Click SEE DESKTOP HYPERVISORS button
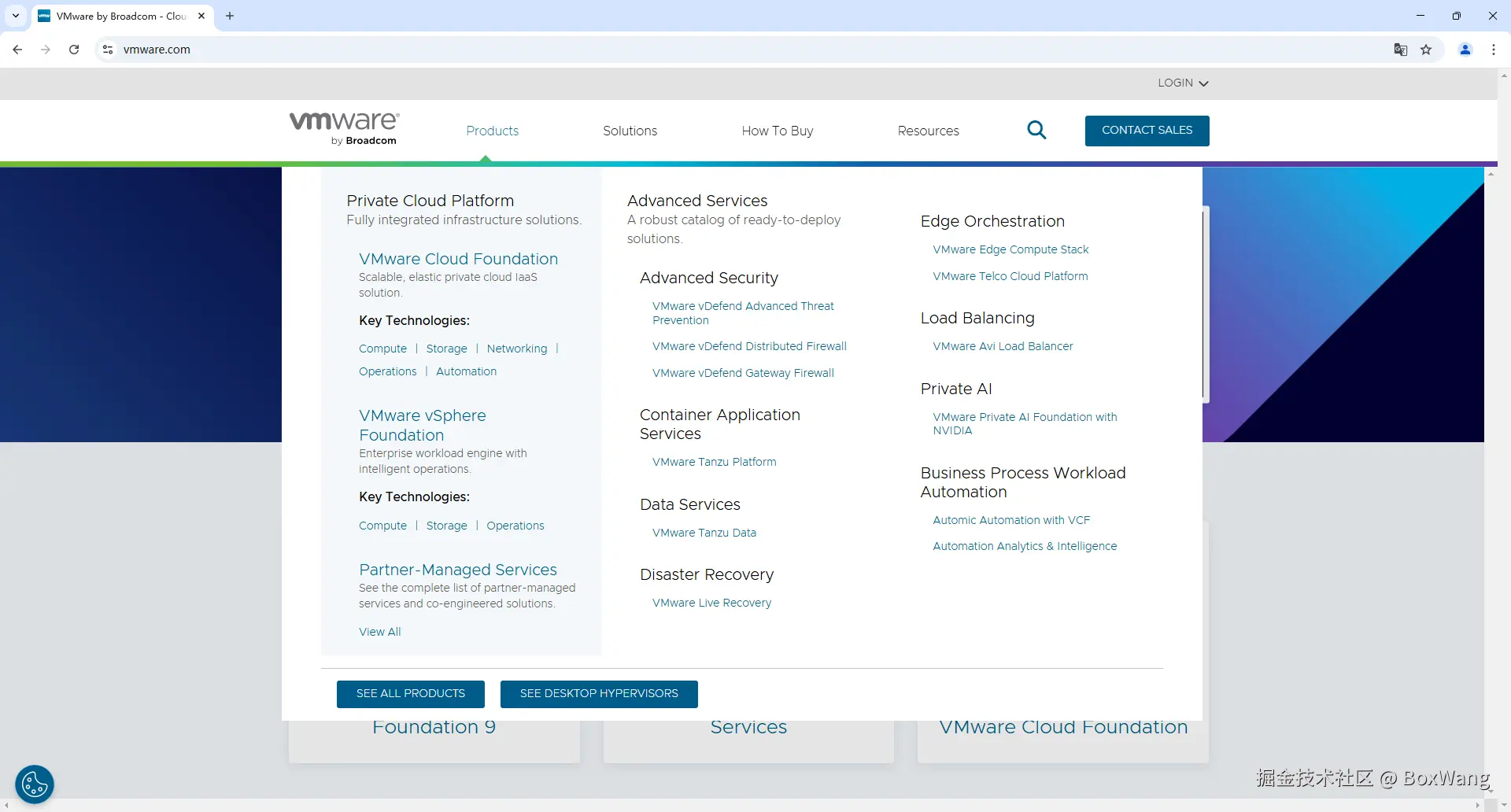1511x812 pixels. 599,694
